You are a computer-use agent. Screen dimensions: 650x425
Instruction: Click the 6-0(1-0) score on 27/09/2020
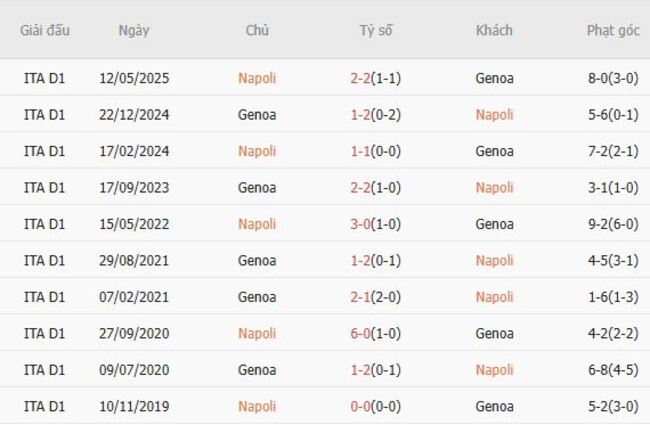(x=375, y=333)
